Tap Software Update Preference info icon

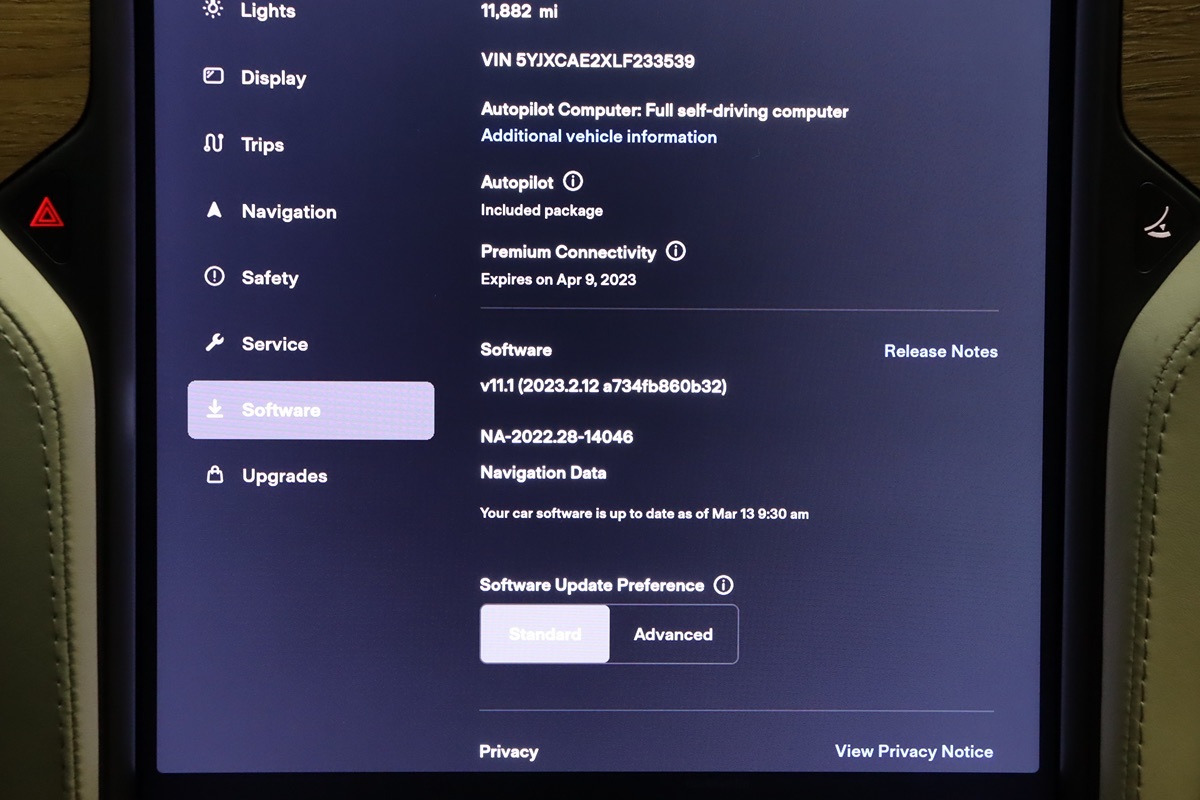tap(723, 585)
